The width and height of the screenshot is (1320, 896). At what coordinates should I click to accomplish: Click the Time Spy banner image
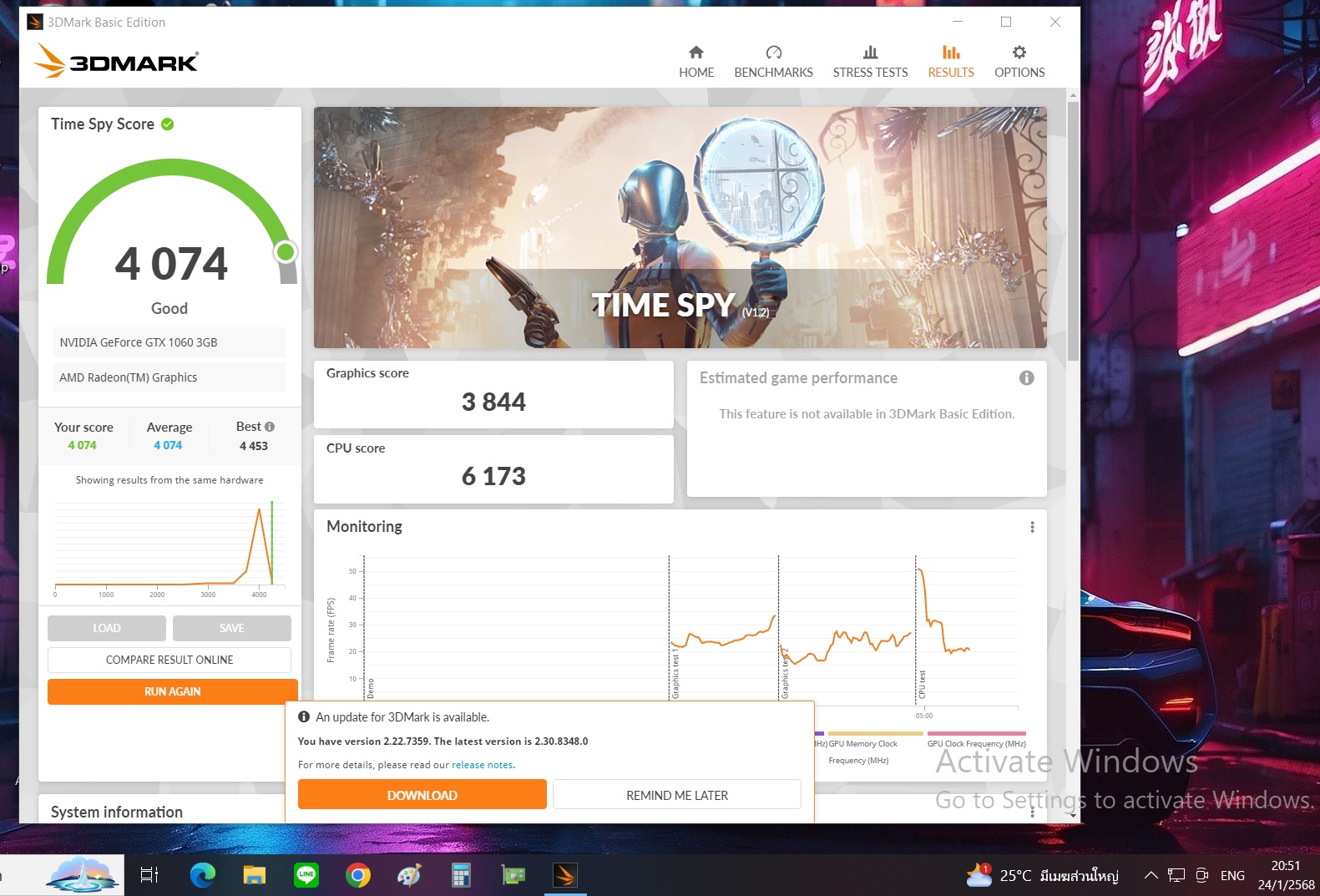pos(680,227)
